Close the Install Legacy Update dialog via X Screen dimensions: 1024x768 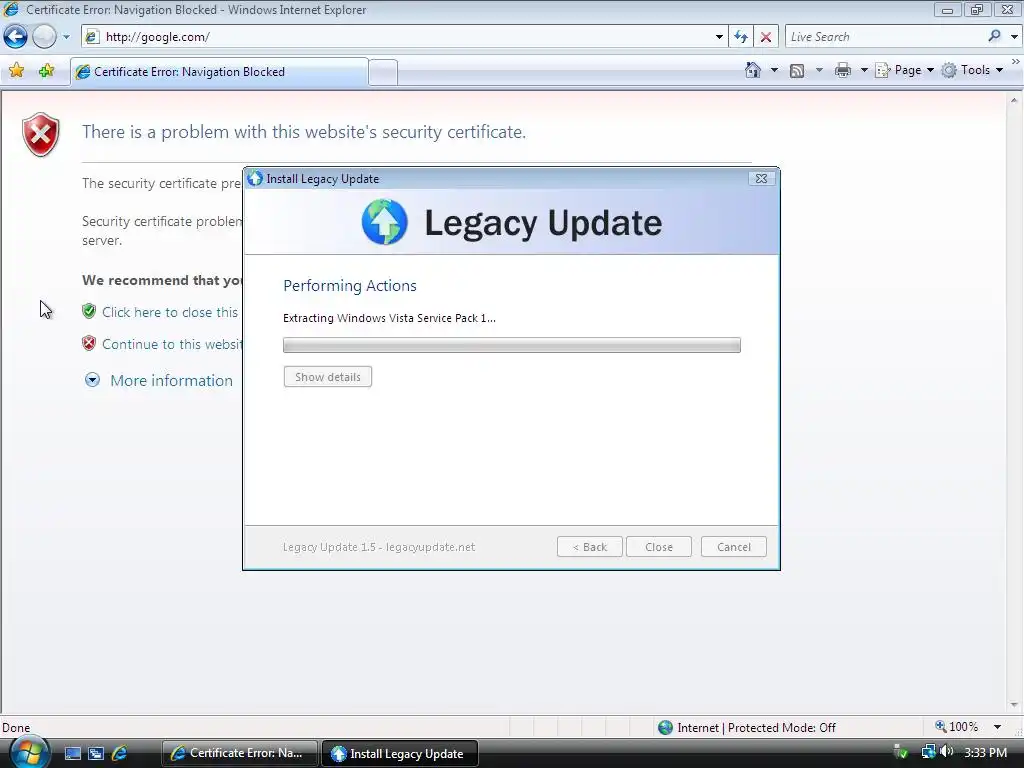click(x=761, y=178)
